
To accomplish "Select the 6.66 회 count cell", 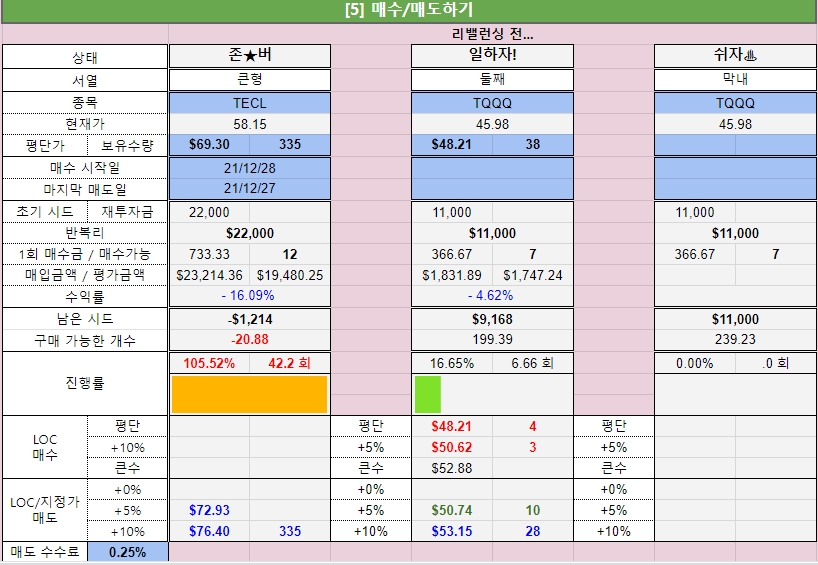I will pyautogui.click(x=533, y=363).
